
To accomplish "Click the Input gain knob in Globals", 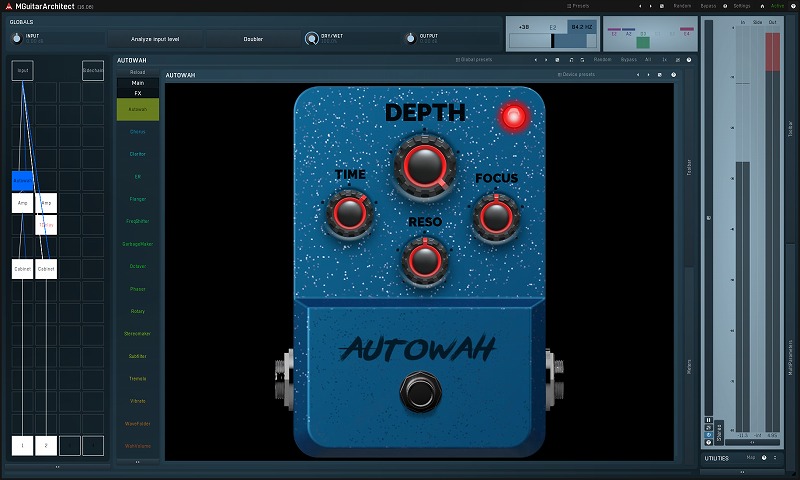I will coord(17,38).
